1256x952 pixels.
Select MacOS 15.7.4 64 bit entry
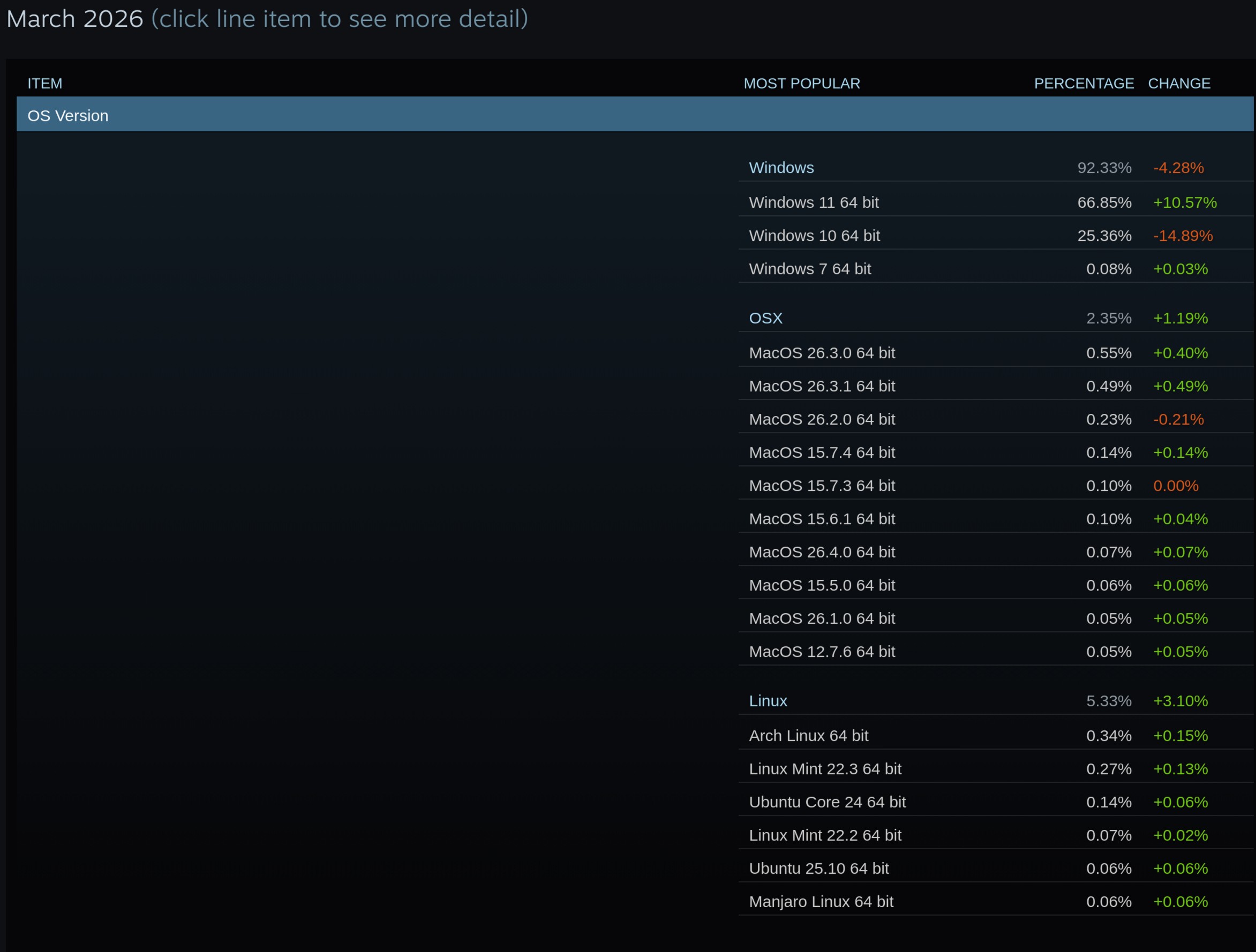click(x=822, y=452)
